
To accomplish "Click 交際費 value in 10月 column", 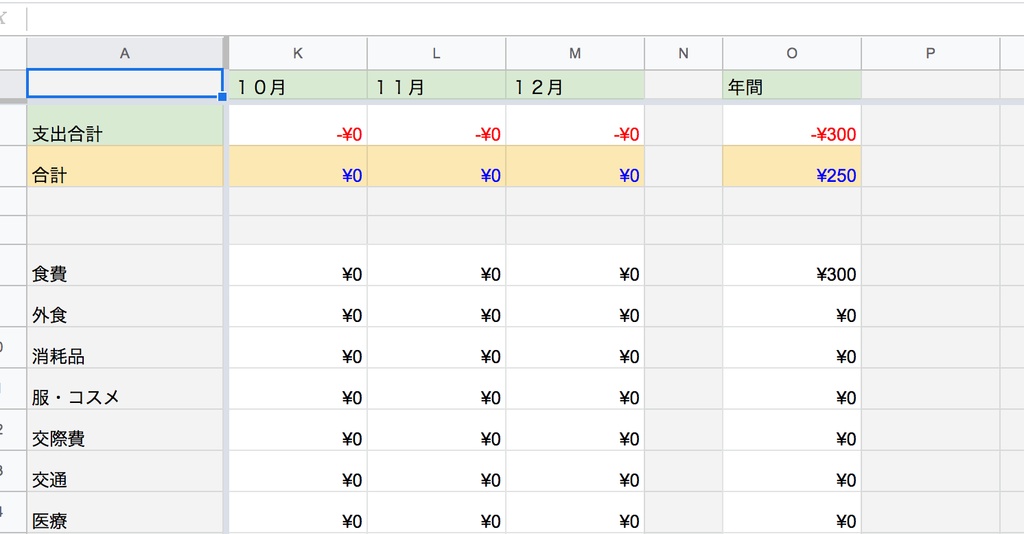I will click(298, 430).
